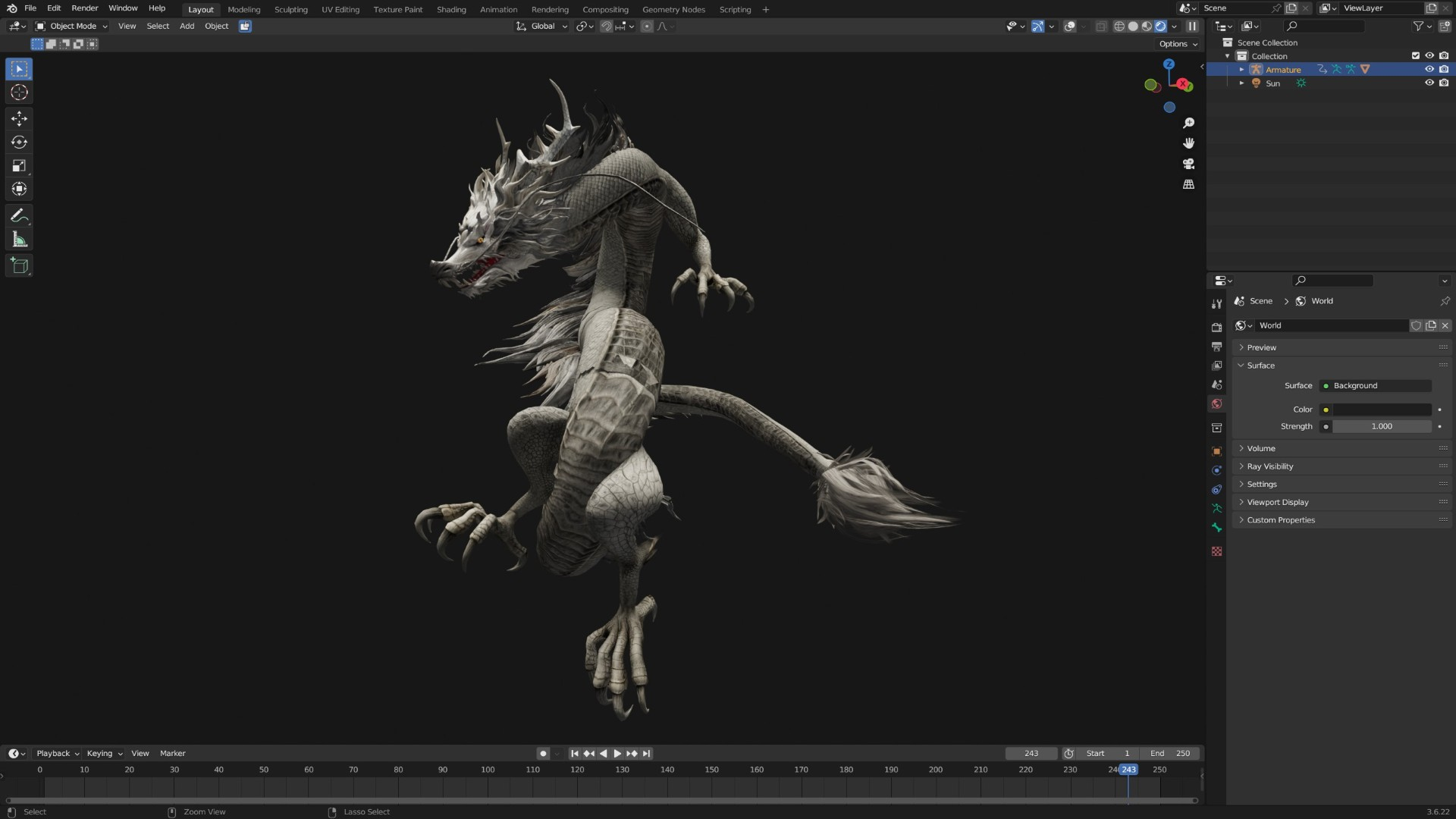Click the Background surface shader button
Screen dimensions: 1456x819
(x=1375, y=385)
